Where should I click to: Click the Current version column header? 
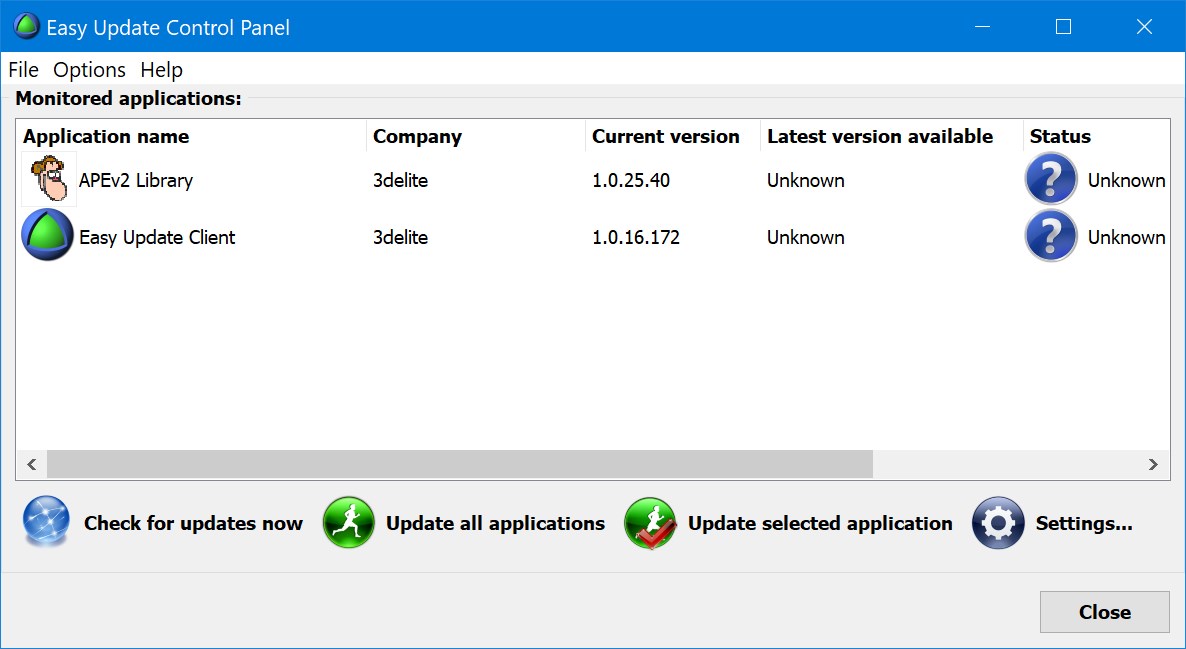[x=665, y=137]
